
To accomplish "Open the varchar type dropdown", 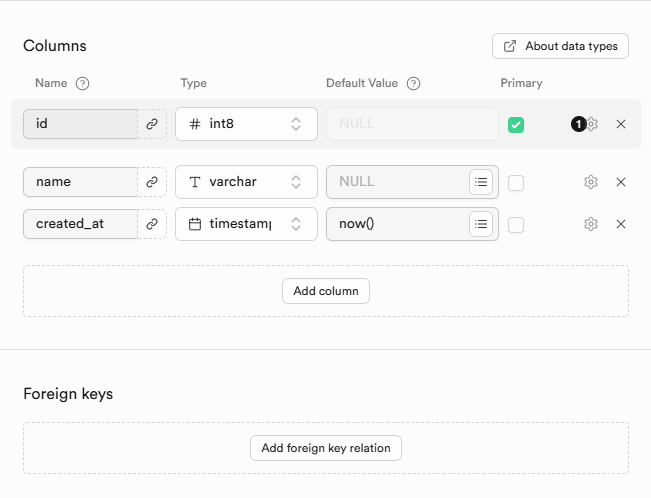I will (246, 182).
